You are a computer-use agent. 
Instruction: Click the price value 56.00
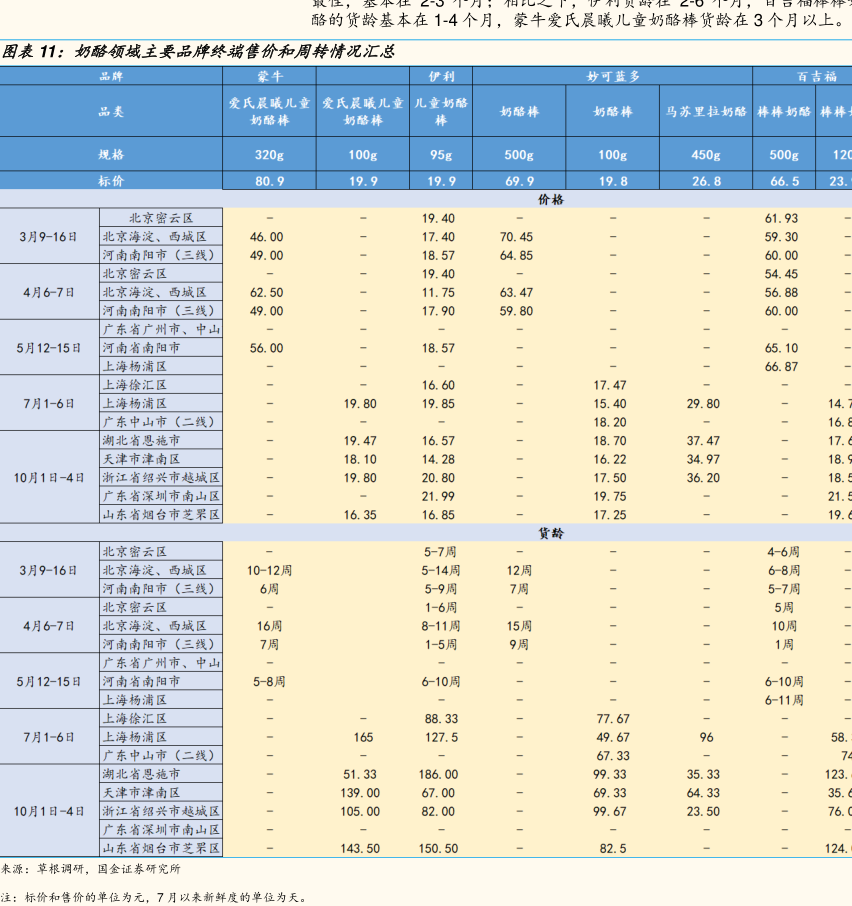[266, 348]
